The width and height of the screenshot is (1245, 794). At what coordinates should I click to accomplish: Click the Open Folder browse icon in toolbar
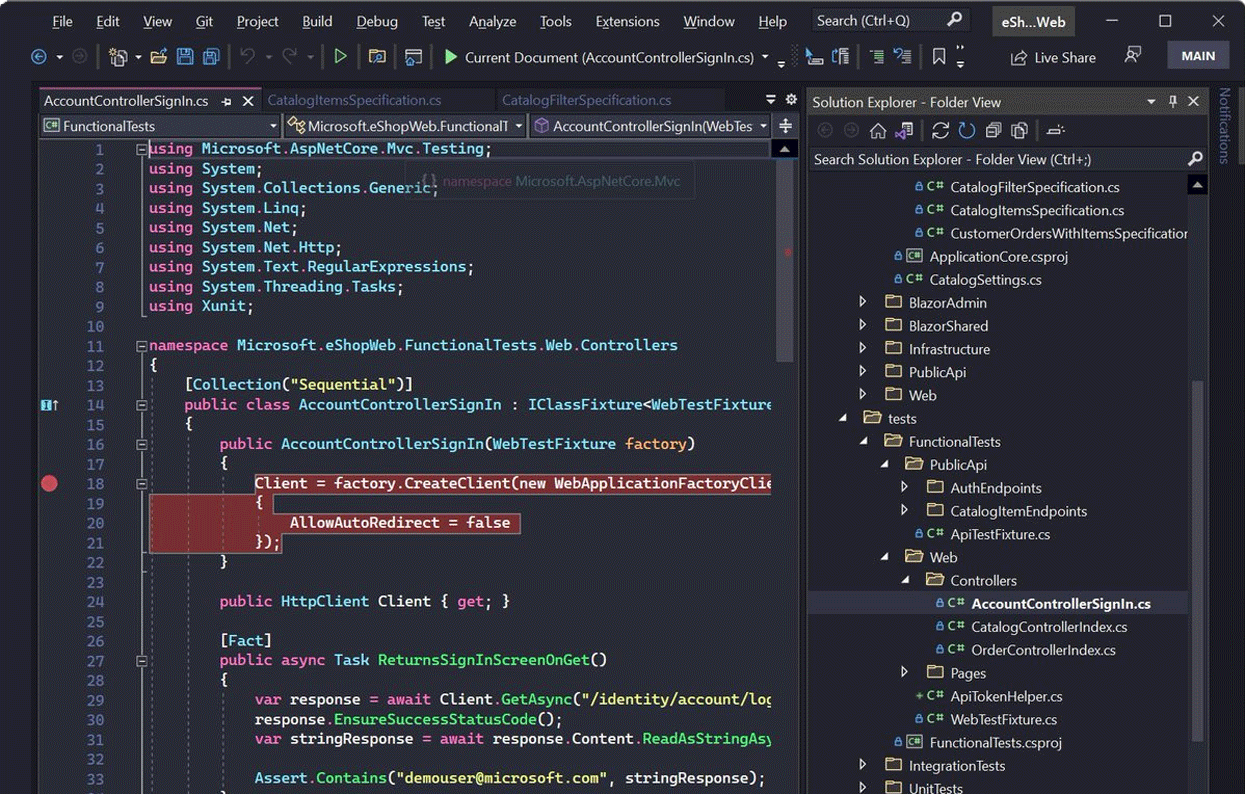click(x=377, y=57)
